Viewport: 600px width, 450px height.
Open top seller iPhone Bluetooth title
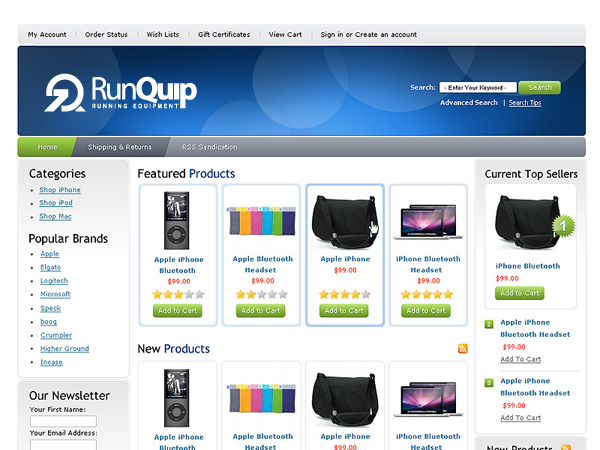click(528, 266)
